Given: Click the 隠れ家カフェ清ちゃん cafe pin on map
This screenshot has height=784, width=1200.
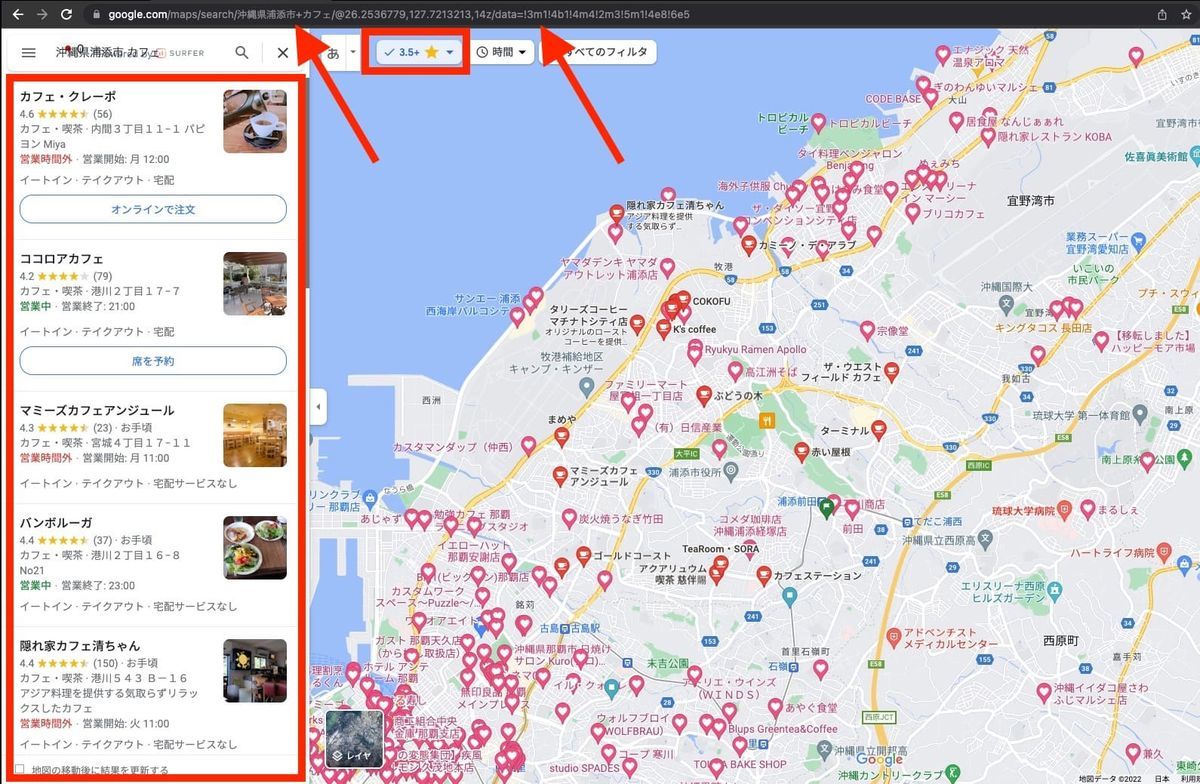Looking at the screenshot, I should pyautogui.click(x=616, y=212).
